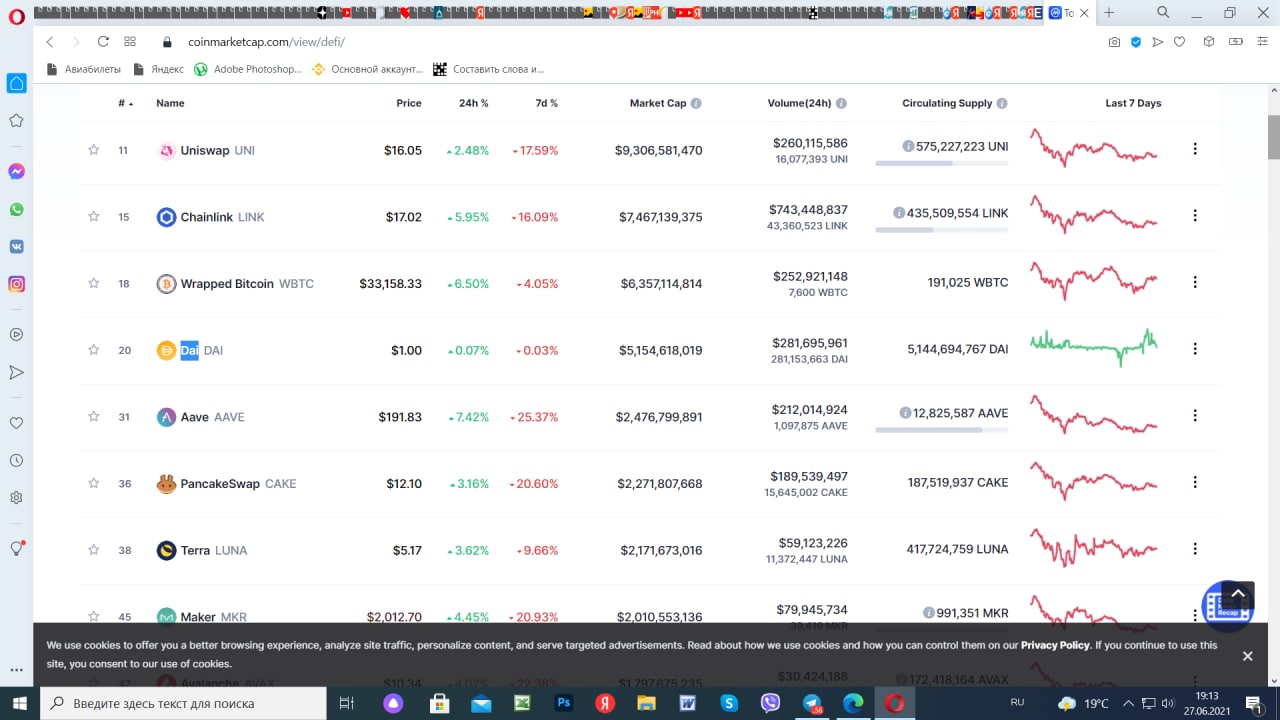Open the Aave row three-dot menu
This screenshot has width=1280, height=720.
[1195, 415]
